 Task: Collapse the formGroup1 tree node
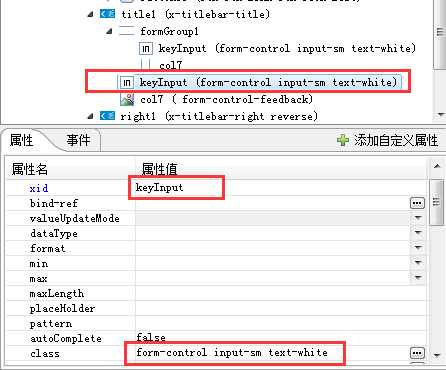(109, 32)
